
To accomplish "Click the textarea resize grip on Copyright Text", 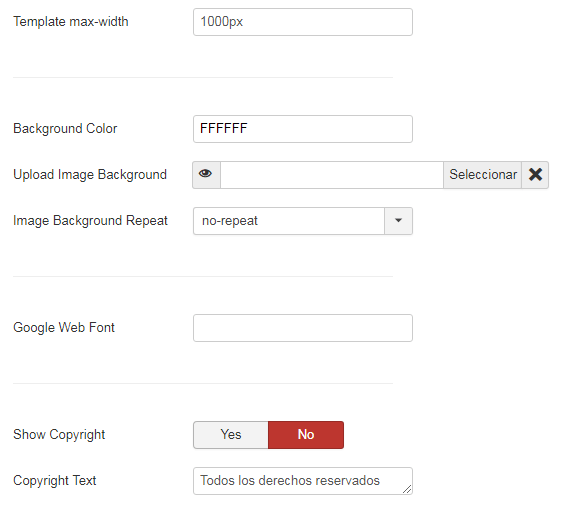I will [407, 489].
